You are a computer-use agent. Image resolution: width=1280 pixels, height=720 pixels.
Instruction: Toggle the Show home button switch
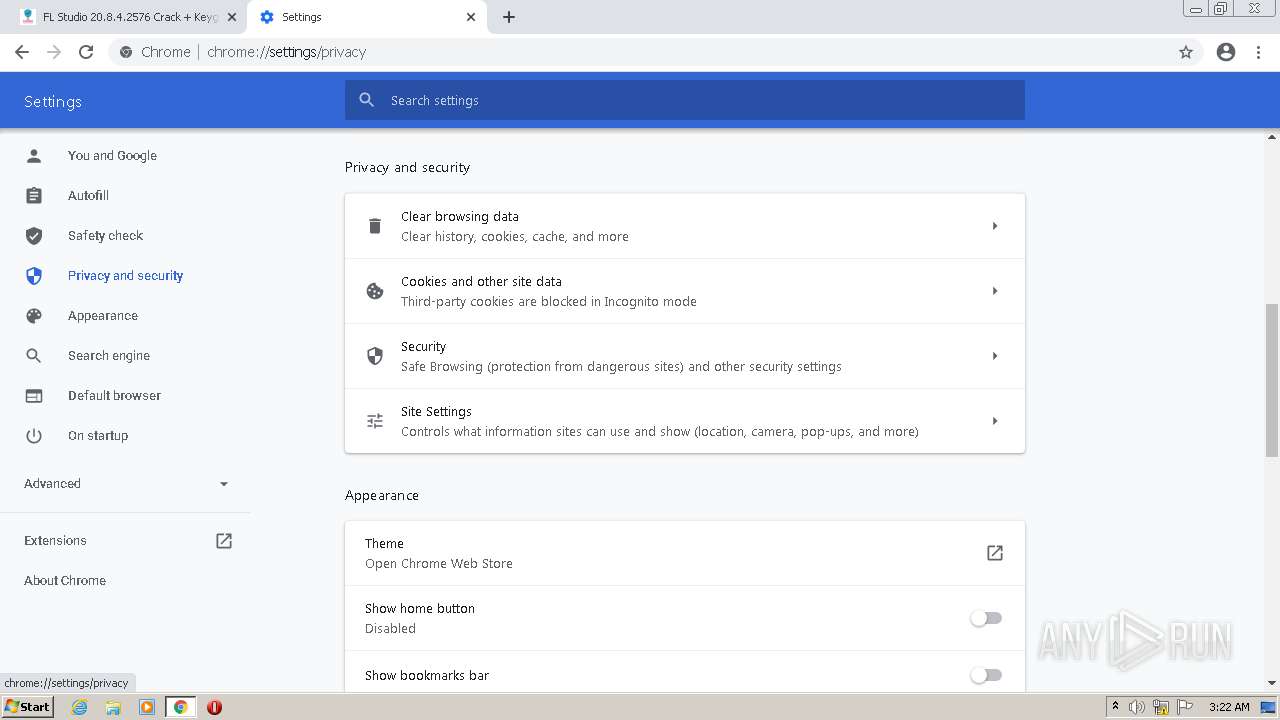point(986,618)
